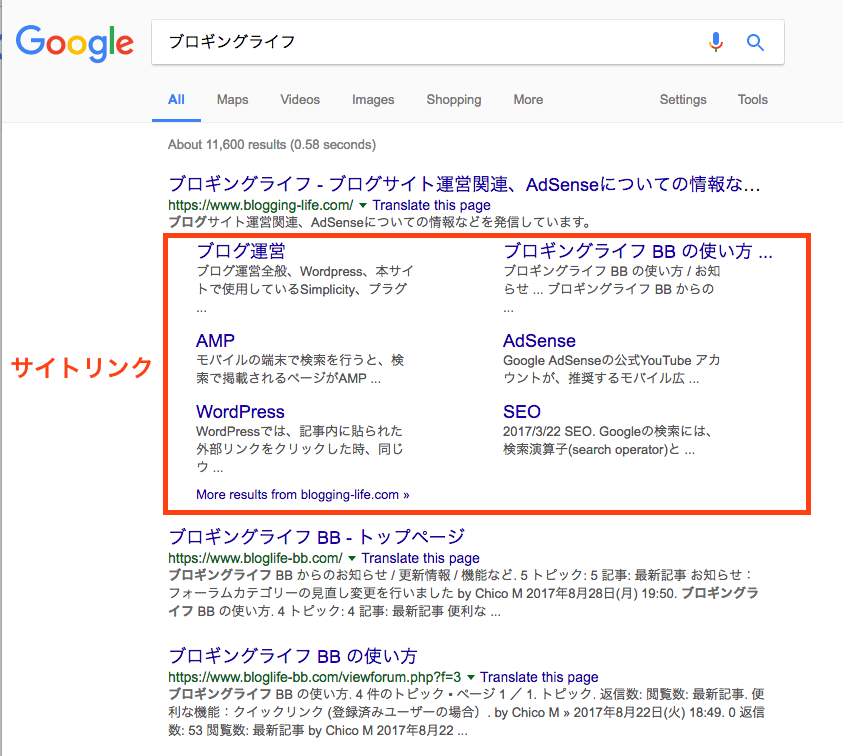Expand dropdown arrow next to bloglife-bb.com URL
Image resolution: width=843 pixels, height=756 pixels.
[x=352, y=558]
